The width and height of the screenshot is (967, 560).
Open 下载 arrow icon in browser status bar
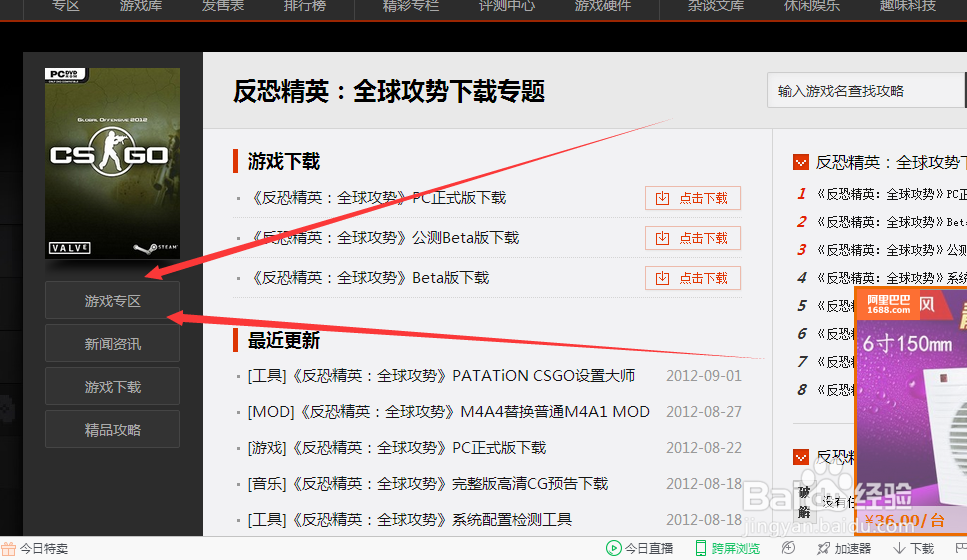pos(899,548)
